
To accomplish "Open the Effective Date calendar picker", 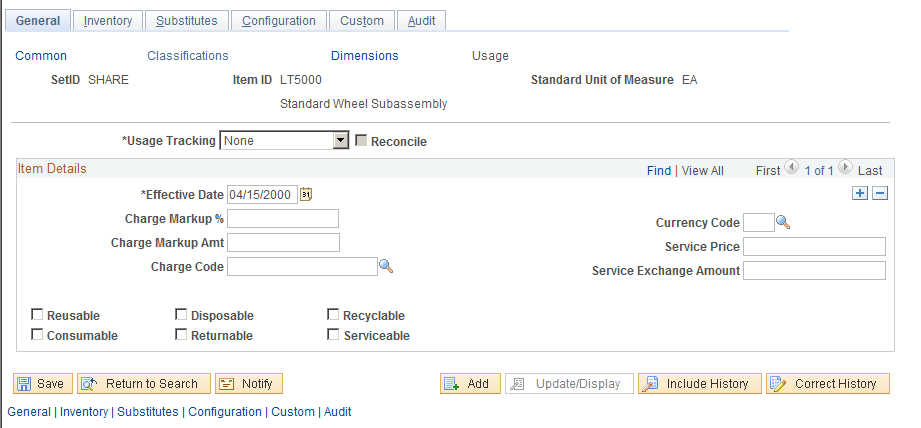I will [306, 195].
